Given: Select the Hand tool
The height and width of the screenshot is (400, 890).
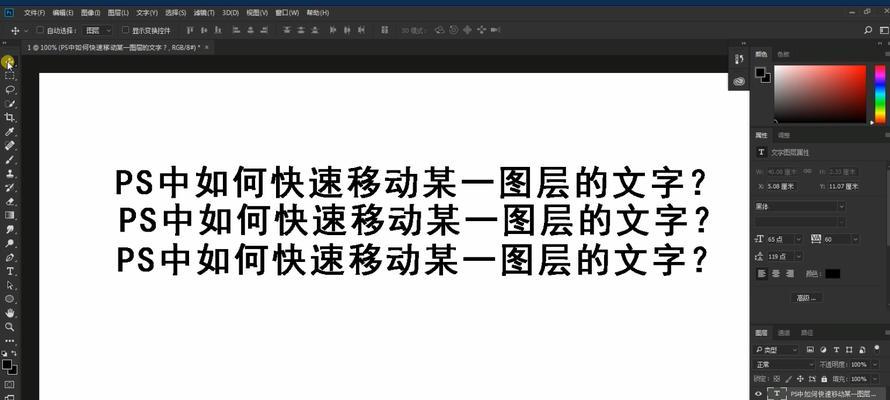Looking at the screenshot, I should coord(10,313).
